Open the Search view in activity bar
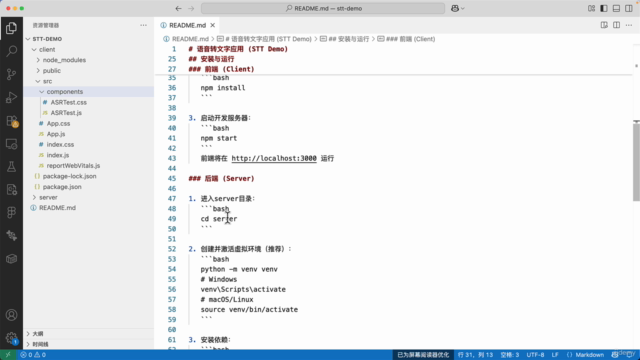The height and width of the screenshot is (360, 640). coord(11,51)
